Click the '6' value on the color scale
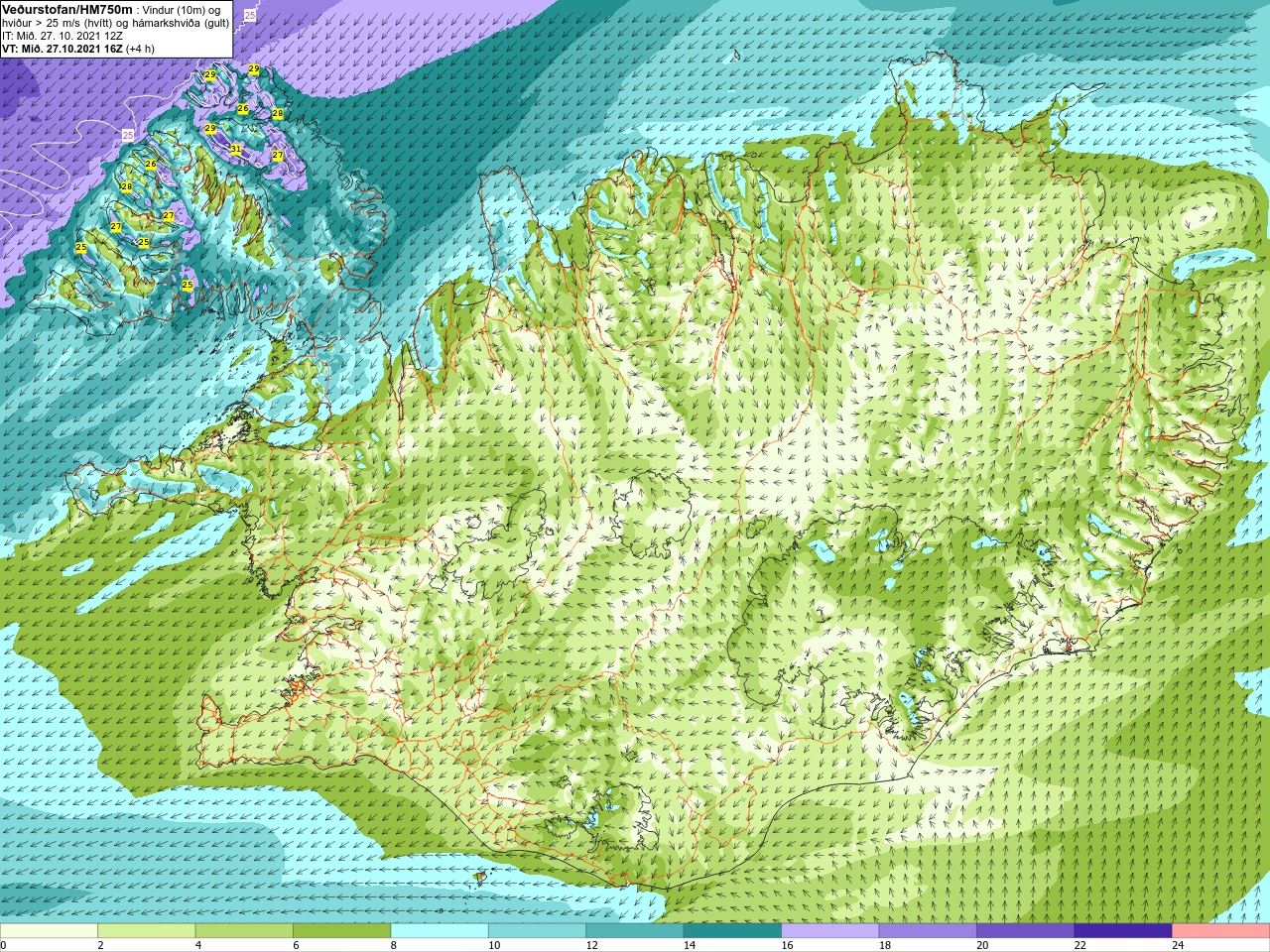 297,945
